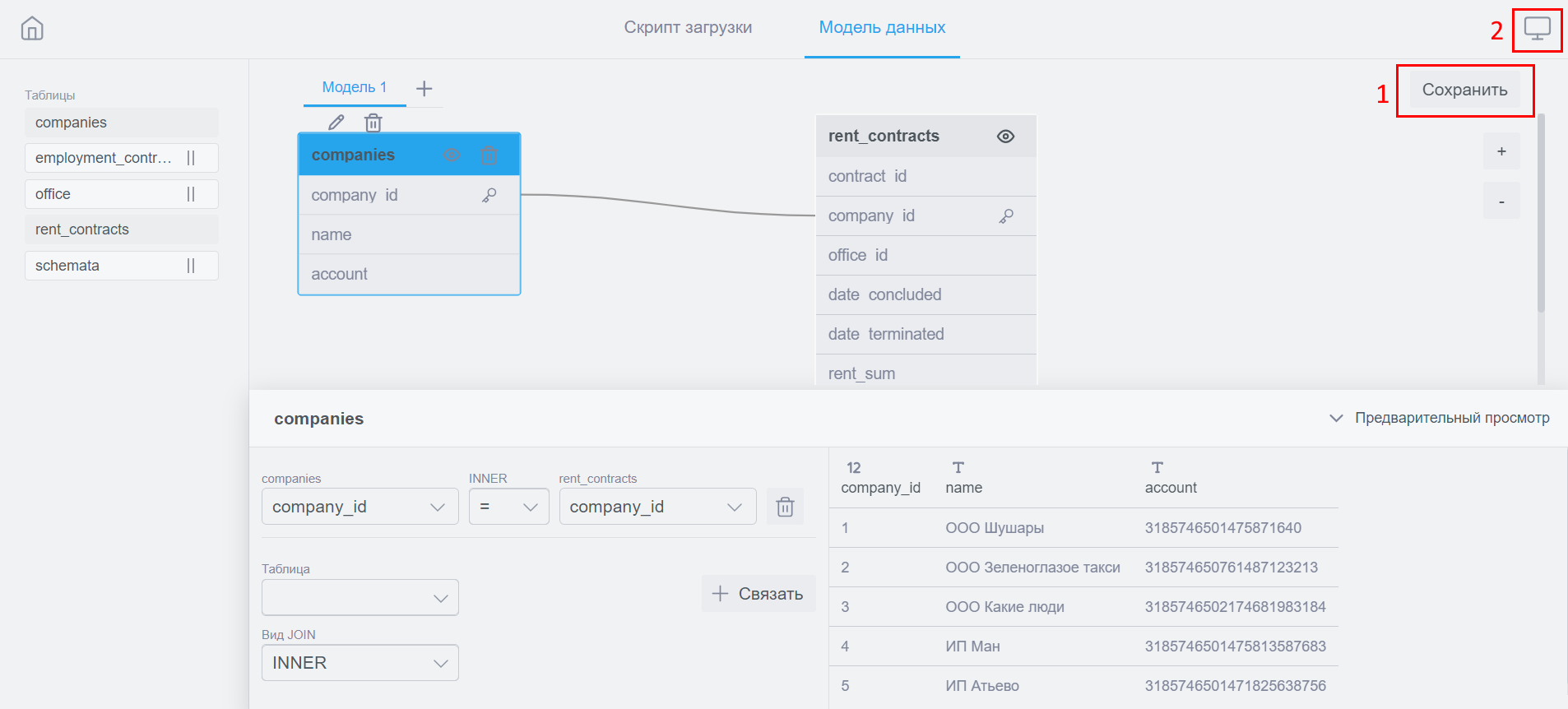The image size is (1568, 709).
Task: Expand the Таблица selection dropdown
Action: (x=360, y=598)
